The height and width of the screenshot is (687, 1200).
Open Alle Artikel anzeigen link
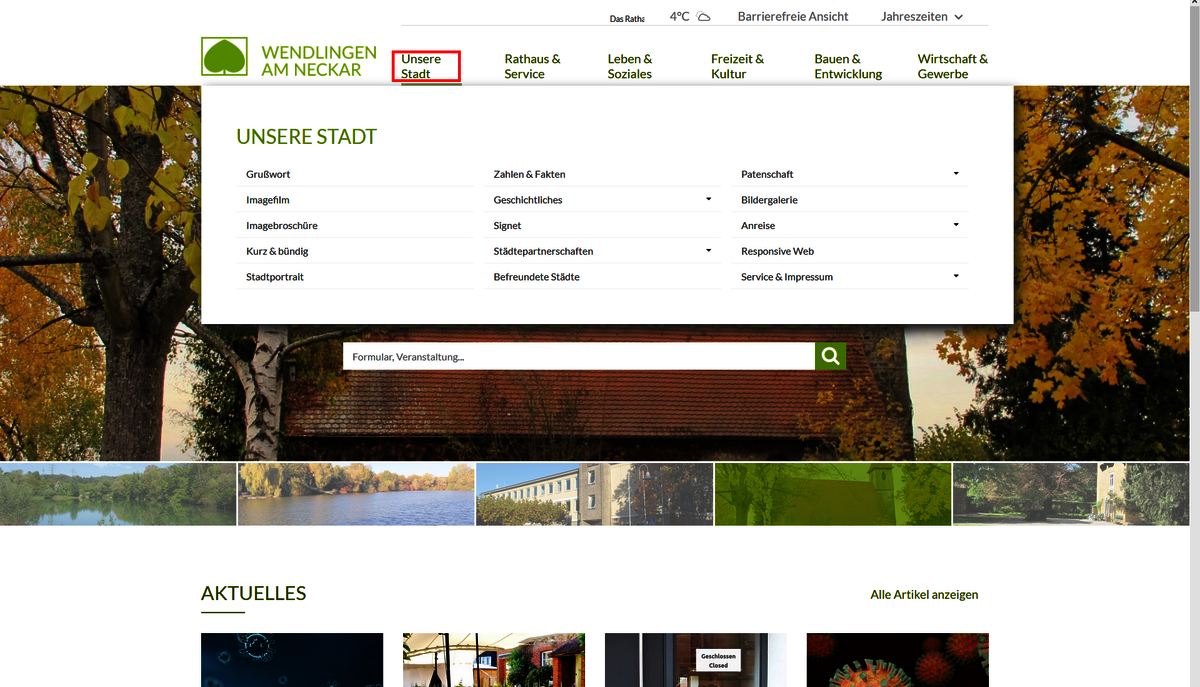(x=924, y=594)
